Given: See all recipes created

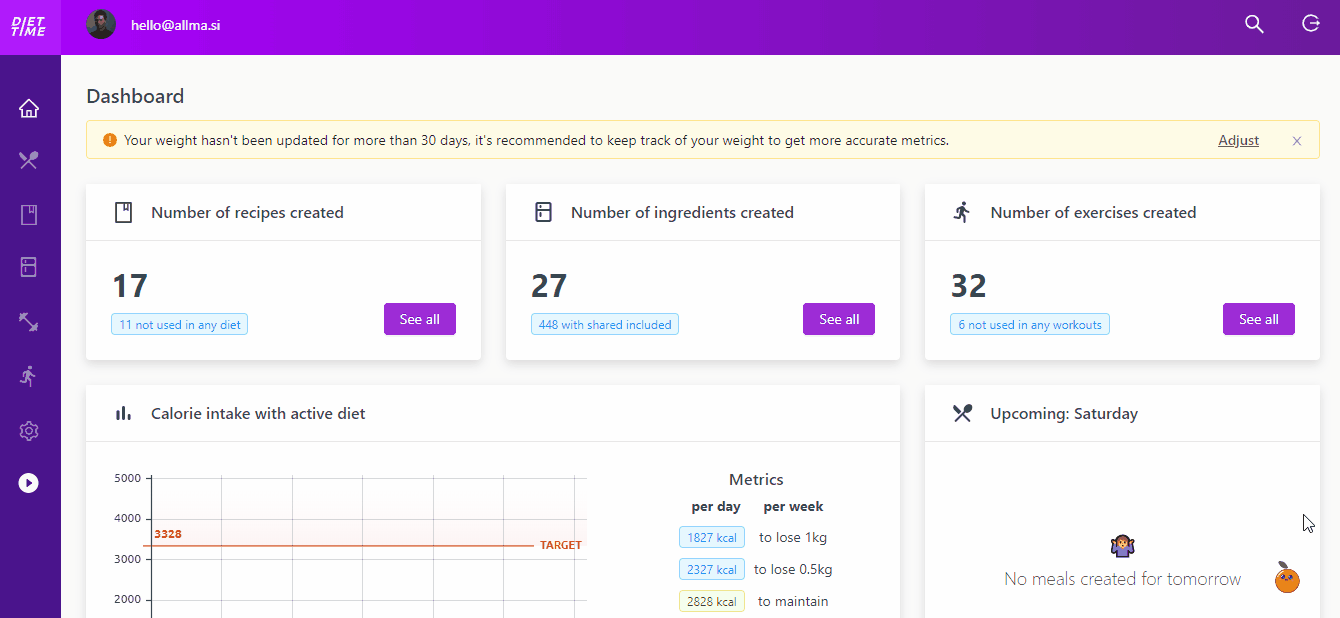Looking at the screenshot, I should tap(419, 319).
